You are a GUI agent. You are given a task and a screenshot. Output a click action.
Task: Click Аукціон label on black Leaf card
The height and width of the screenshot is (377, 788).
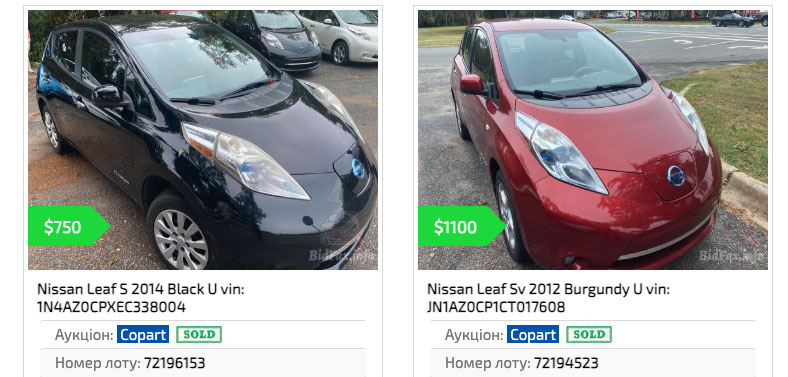(x=84, y=335)
